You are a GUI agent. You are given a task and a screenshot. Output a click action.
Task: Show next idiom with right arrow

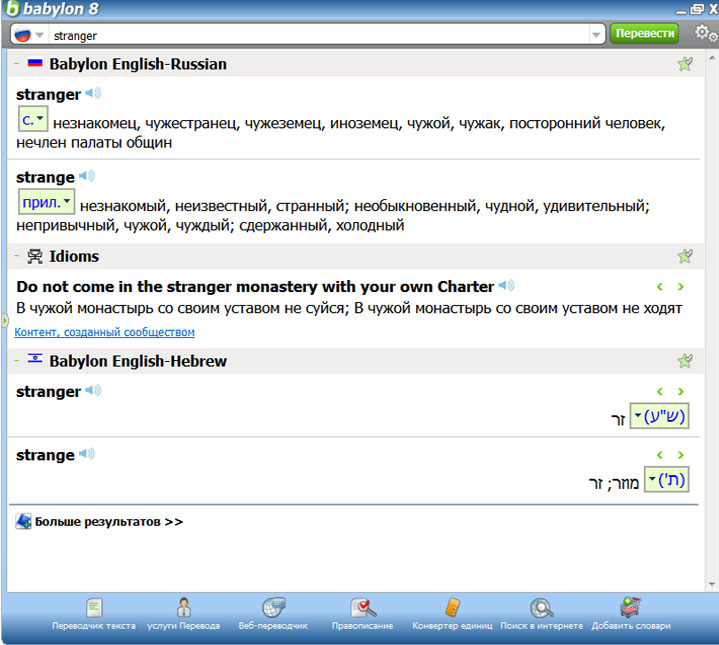click(x=681, y=287)
